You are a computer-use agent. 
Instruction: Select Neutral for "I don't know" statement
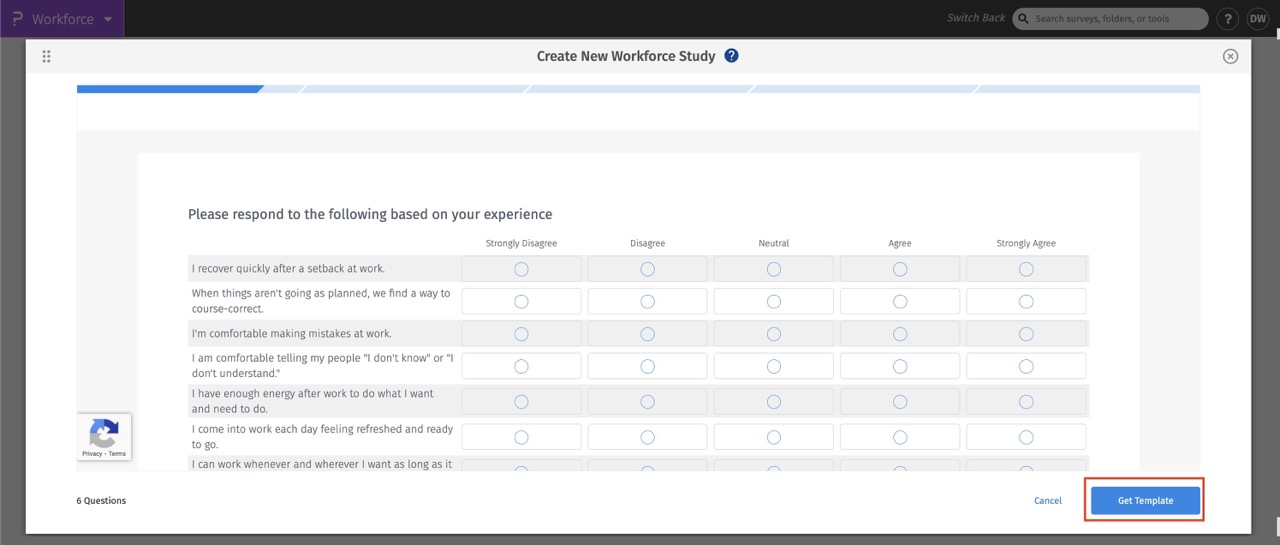point(774,366)
